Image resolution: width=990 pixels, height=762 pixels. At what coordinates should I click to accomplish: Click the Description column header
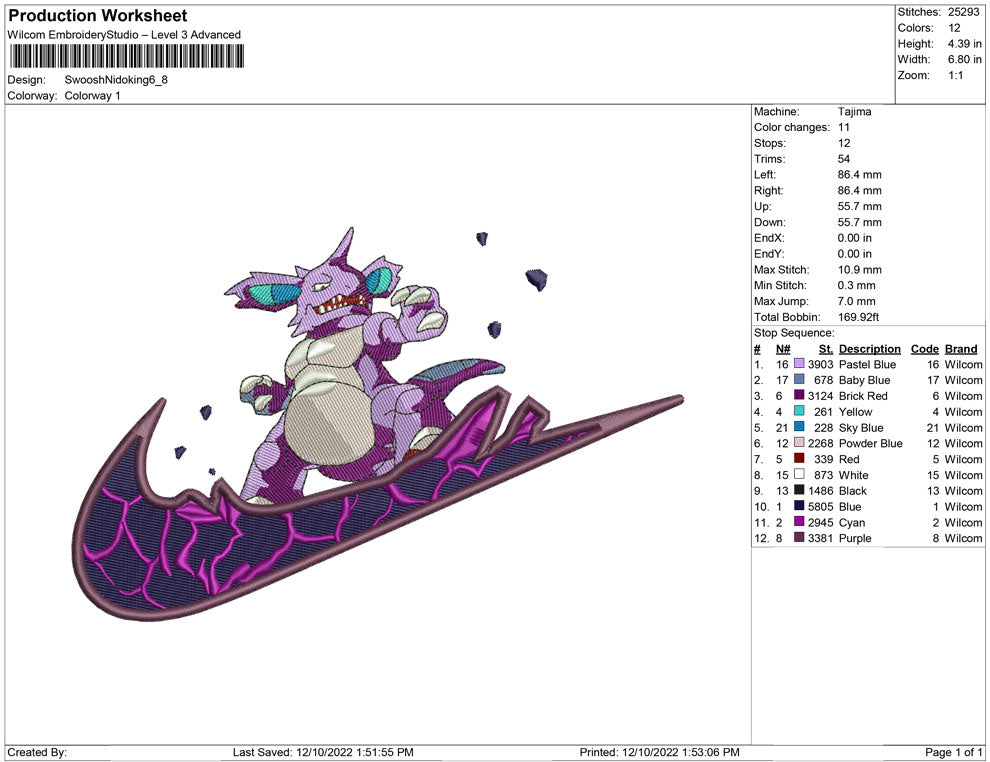click(869, 349)
